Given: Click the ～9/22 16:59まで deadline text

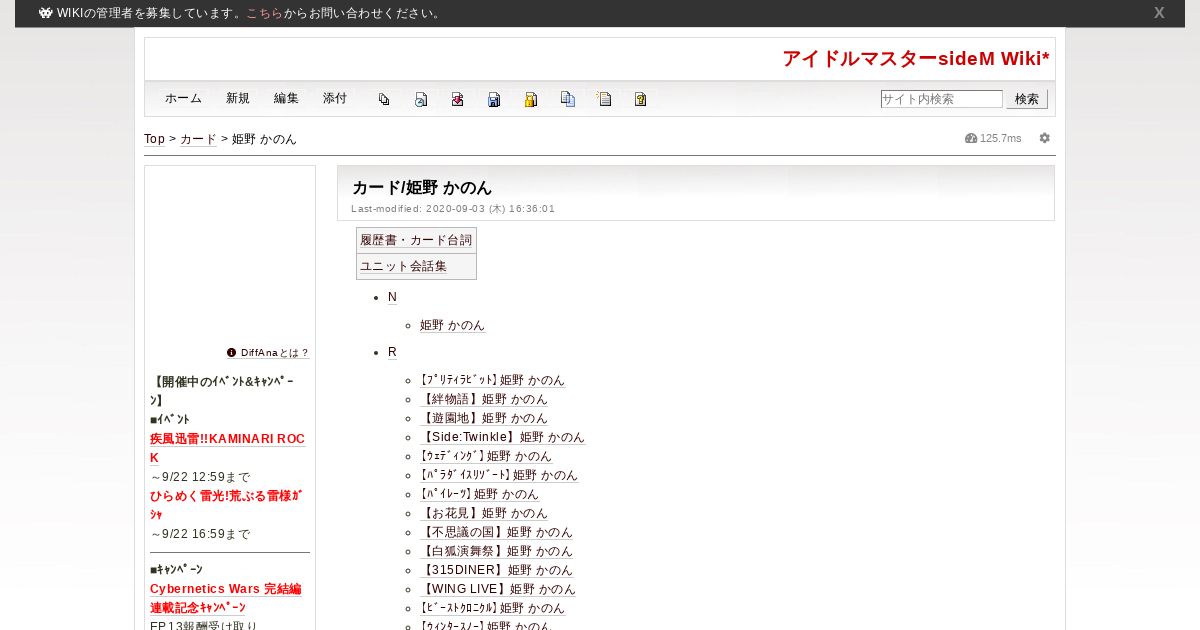Looking at the screenshot, I should [200, 534].
